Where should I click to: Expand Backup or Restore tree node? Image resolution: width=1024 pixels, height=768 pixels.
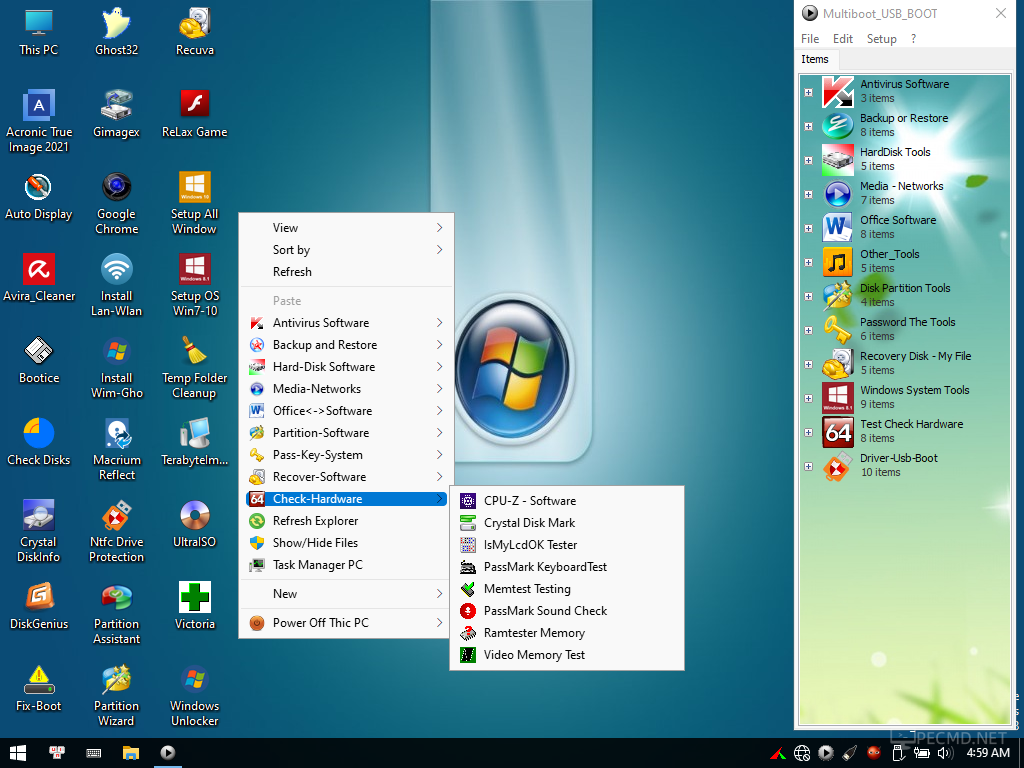(x=808, y=126)
